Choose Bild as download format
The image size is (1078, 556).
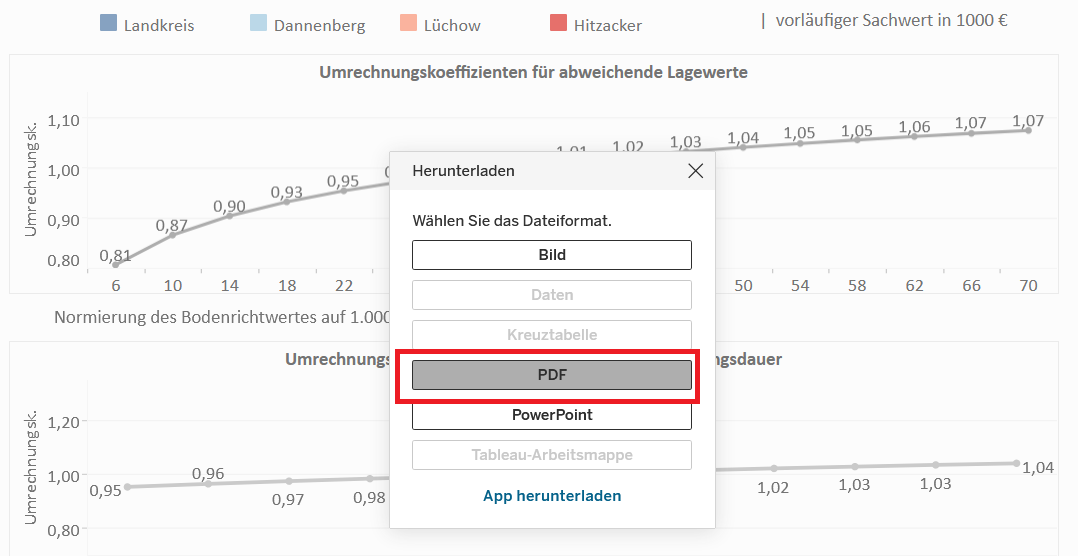[x=552, y=255]
